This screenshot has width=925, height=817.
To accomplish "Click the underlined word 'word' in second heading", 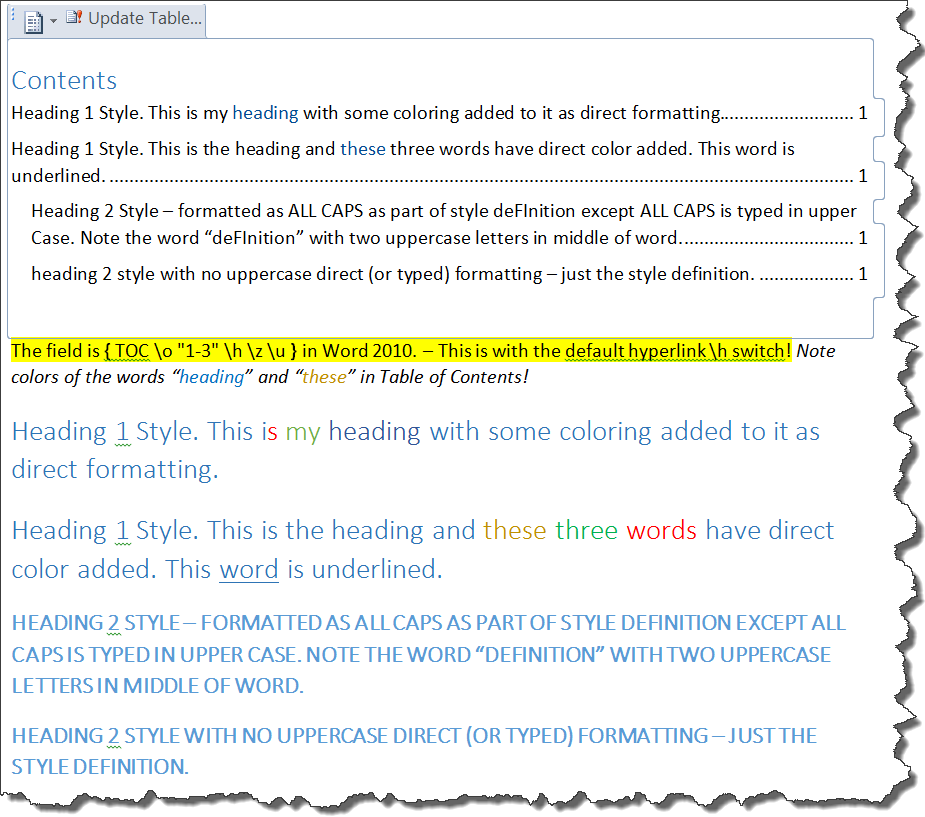I will 248,569.
